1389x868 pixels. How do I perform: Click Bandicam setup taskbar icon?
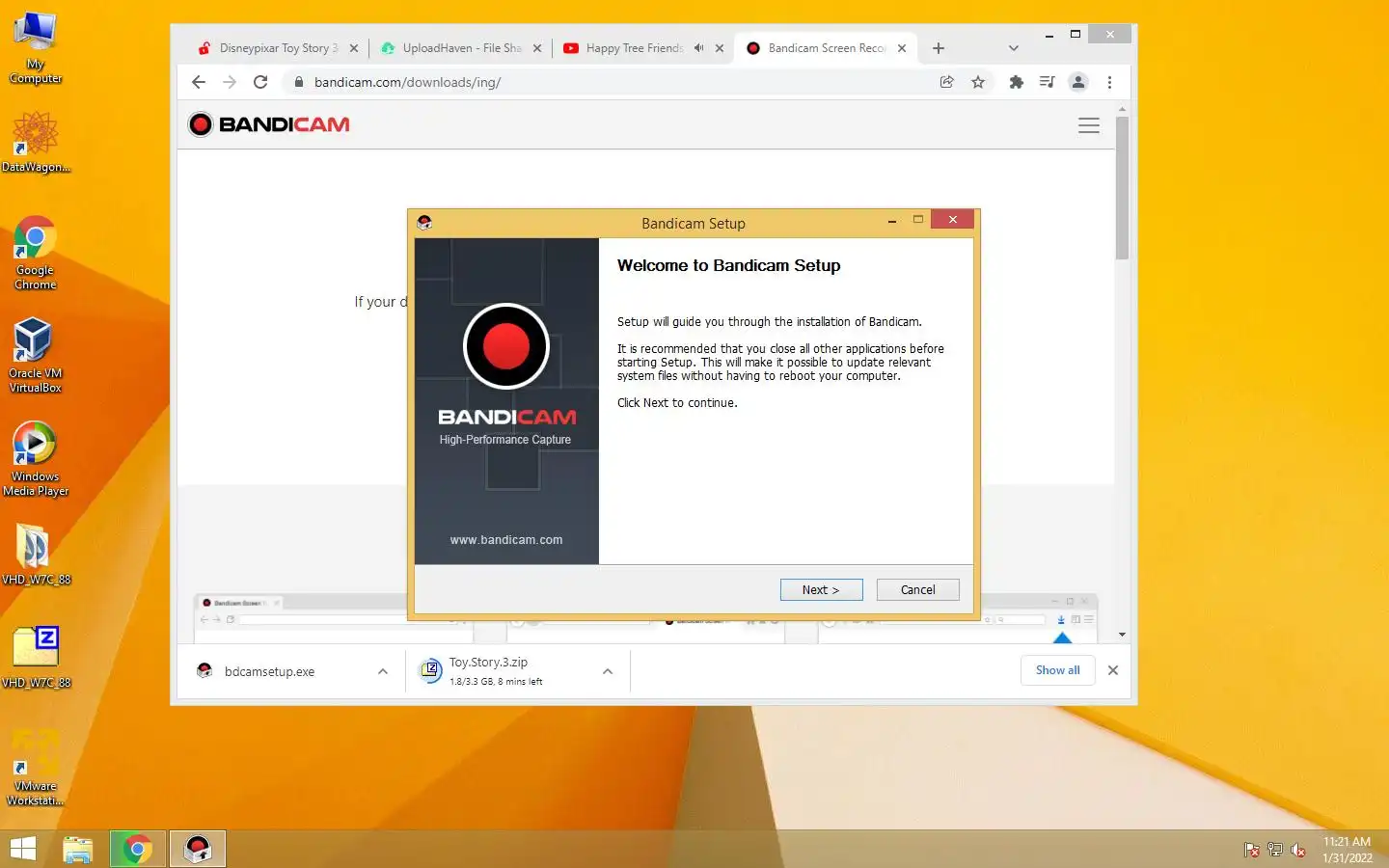point(198,850)
